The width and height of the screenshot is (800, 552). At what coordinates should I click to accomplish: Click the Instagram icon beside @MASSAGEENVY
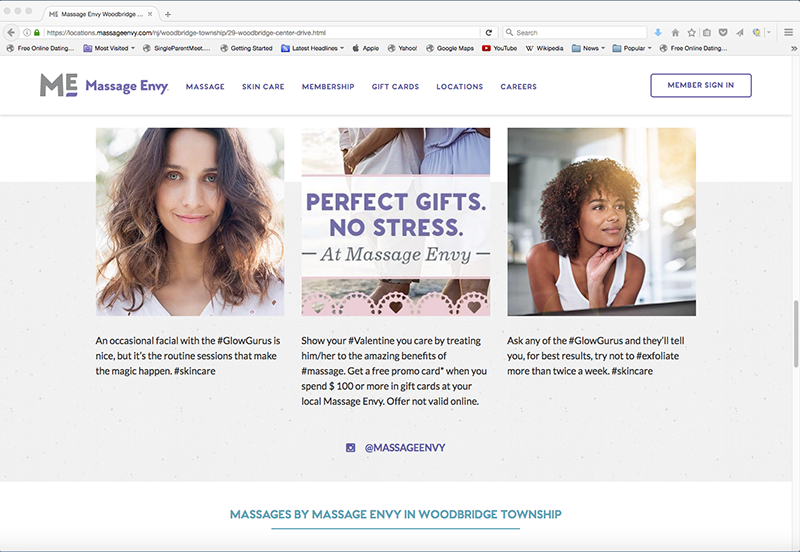351,448
